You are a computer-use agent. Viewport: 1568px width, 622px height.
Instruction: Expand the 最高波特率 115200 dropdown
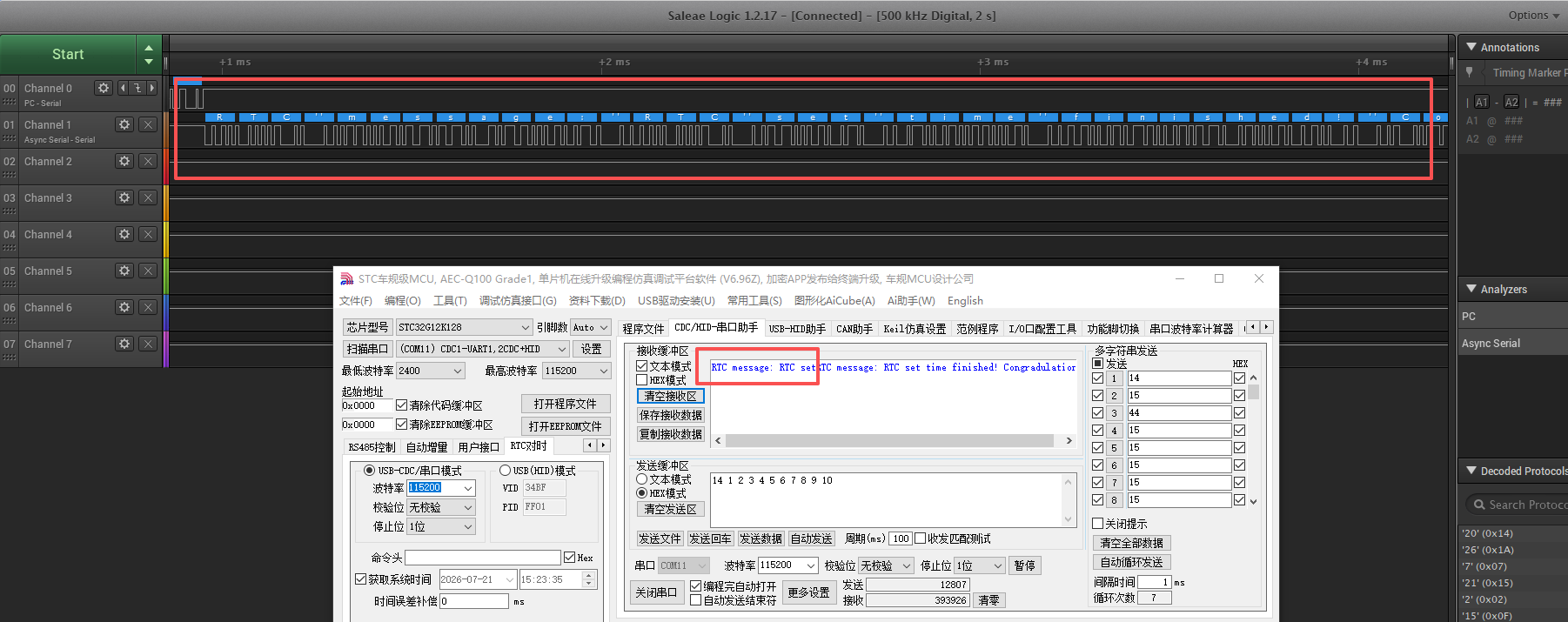coord(576,371)
